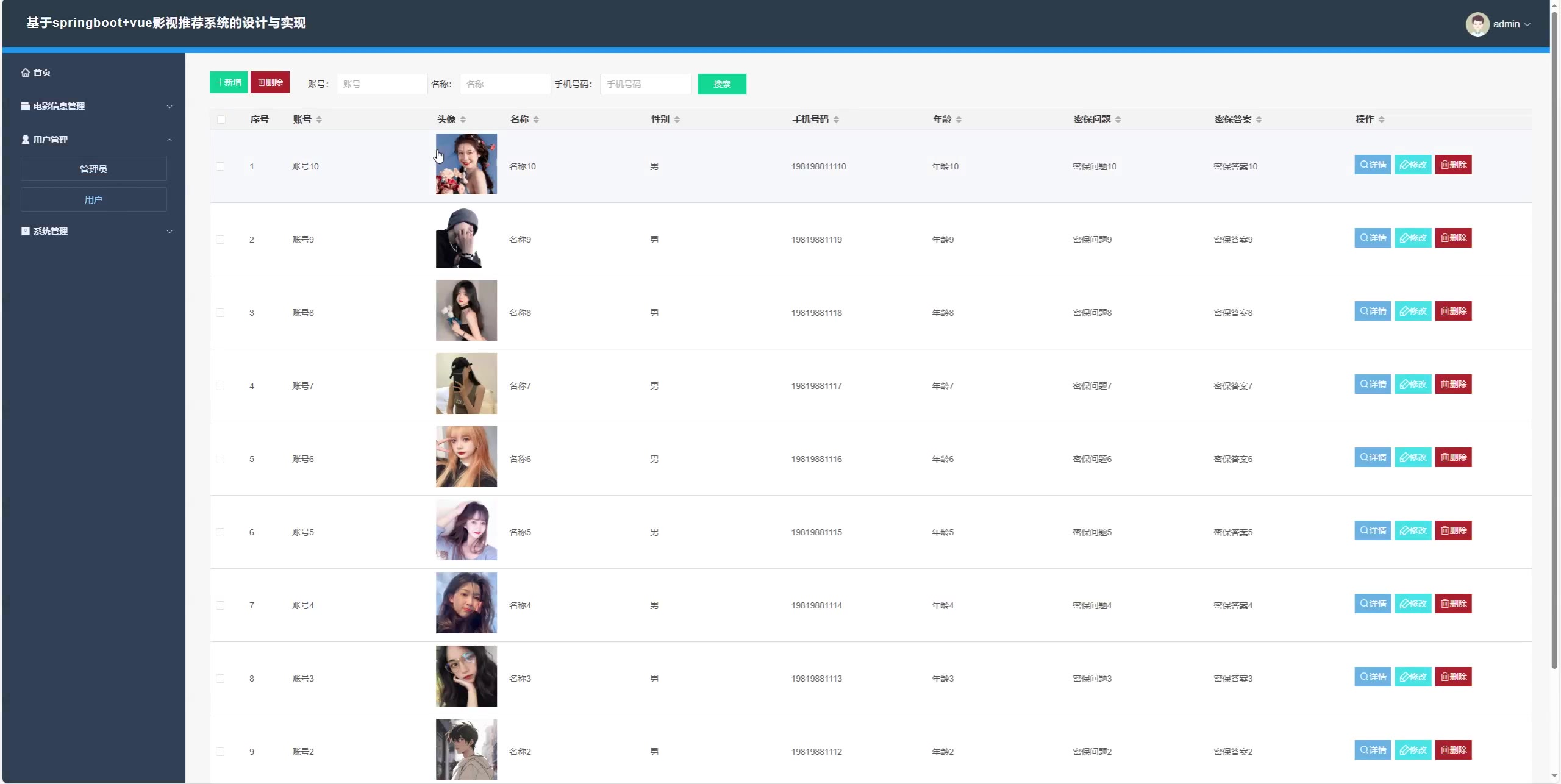Select 用户 submenu item

(x=93, y=199)
